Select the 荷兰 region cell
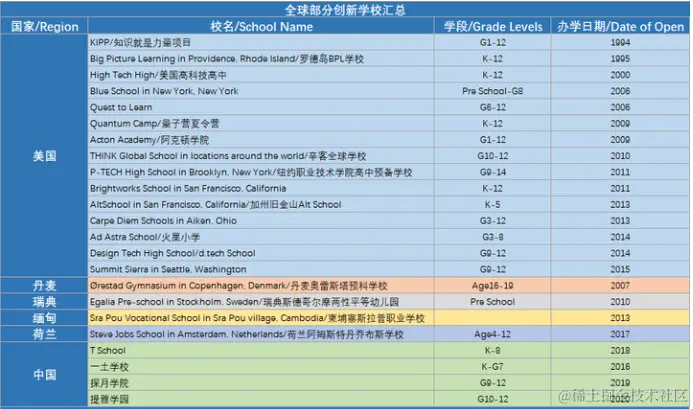Viewport: 693px width, 409px height. coord(45,334)
